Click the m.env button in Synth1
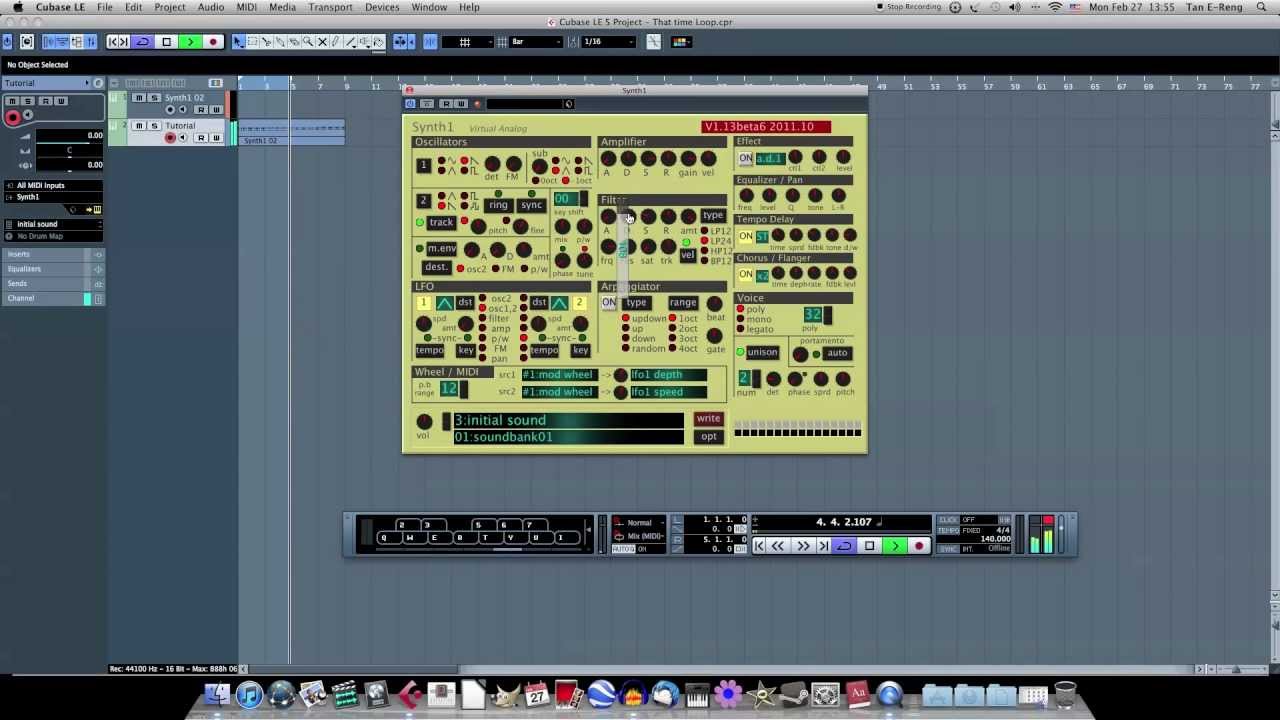 (441, 249)
